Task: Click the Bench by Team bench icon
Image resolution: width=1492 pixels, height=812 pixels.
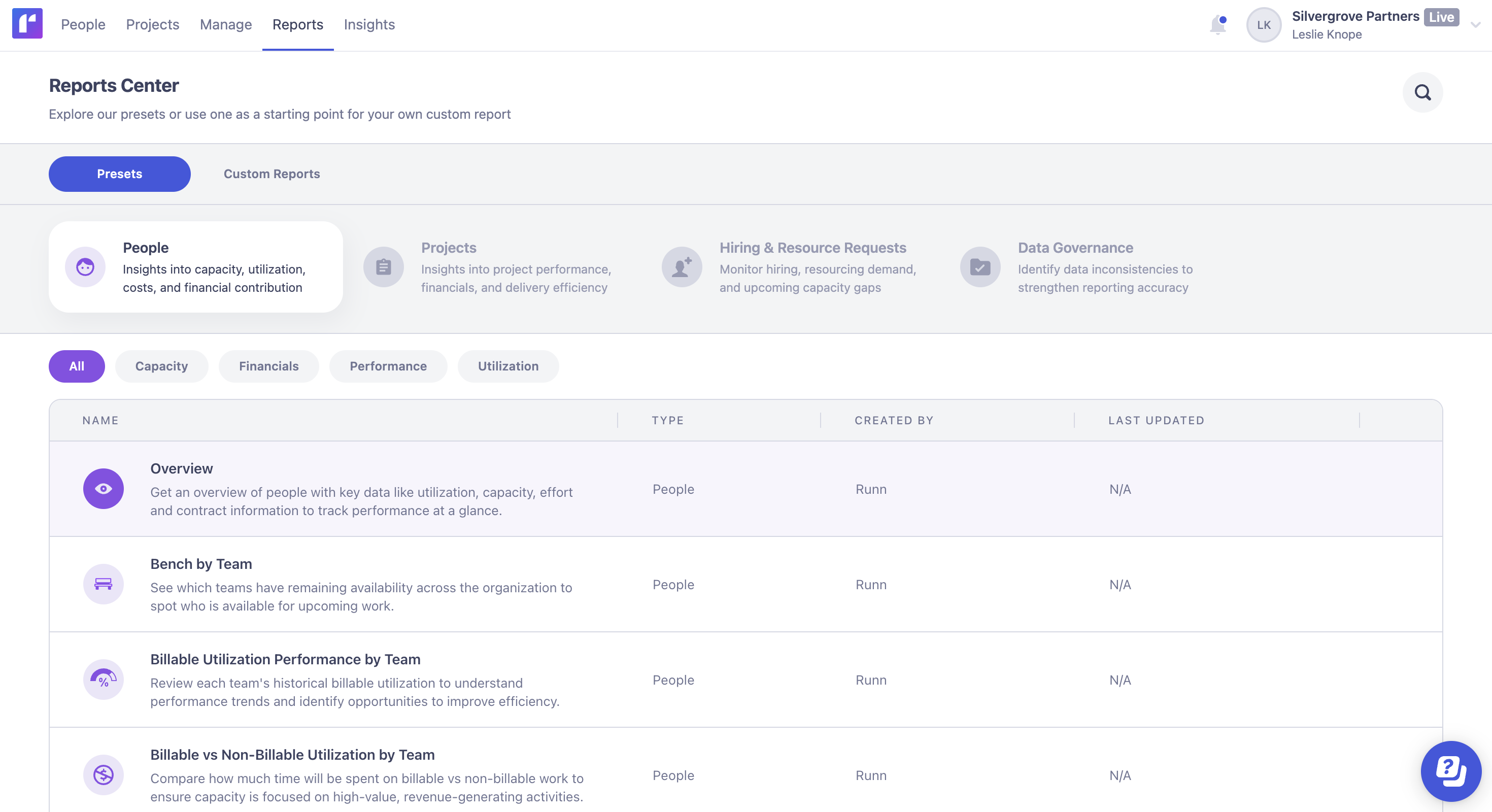Action: [x=103, y=584]
